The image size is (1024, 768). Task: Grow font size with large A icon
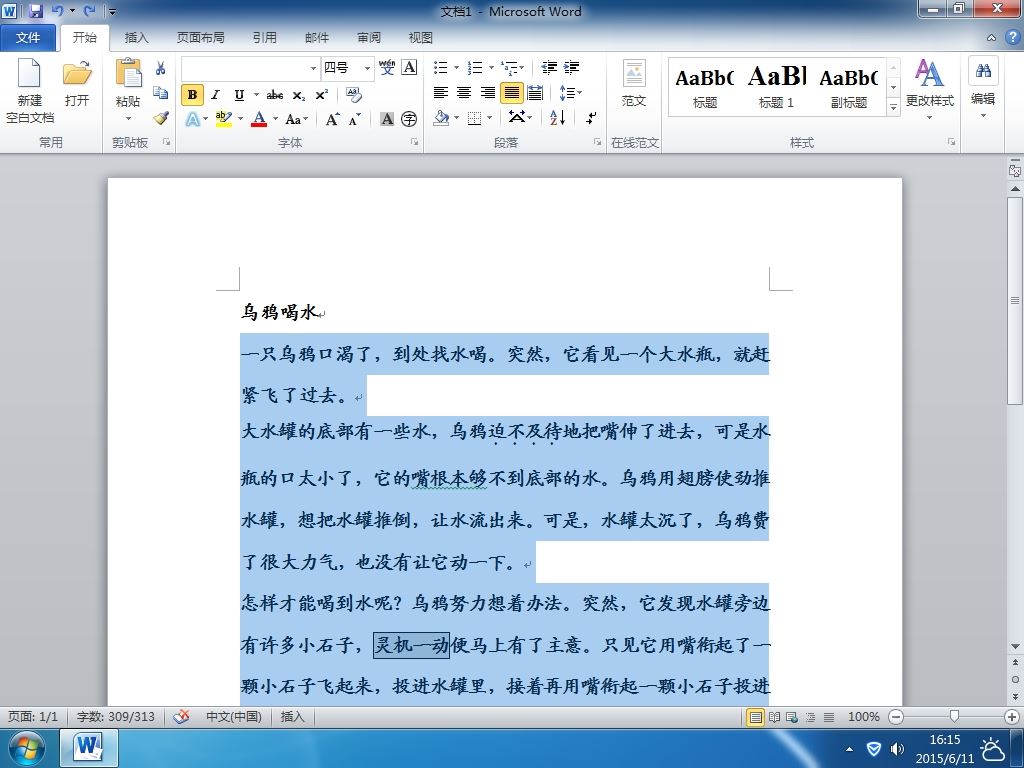coord(332,119)
